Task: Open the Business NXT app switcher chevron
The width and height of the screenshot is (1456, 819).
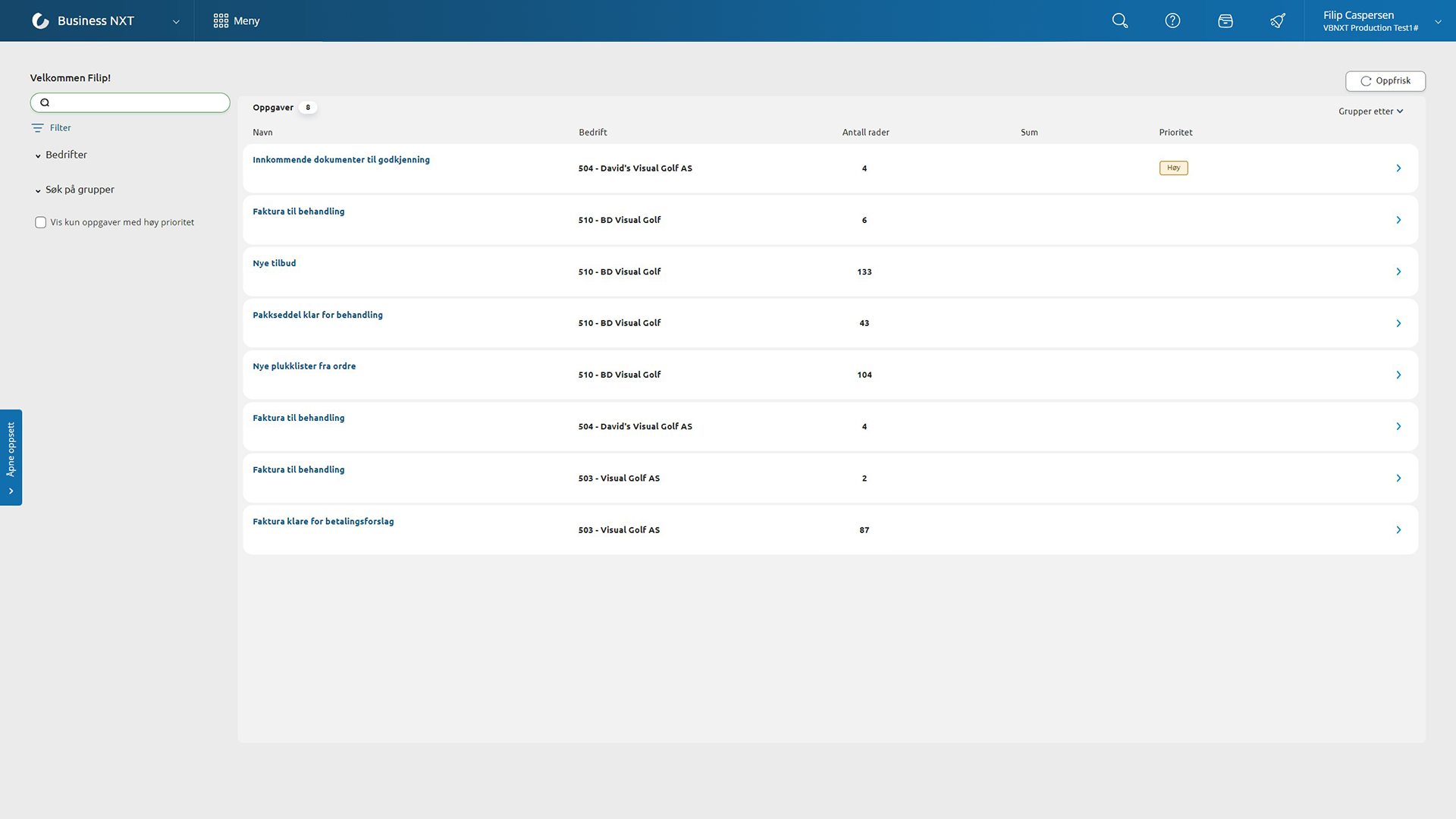Action: (x=176, y=21)
